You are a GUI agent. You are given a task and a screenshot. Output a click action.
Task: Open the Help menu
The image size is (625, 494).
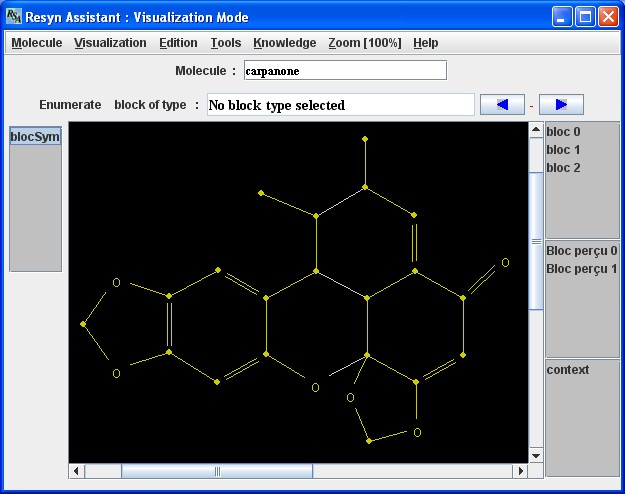click(425, 43)
